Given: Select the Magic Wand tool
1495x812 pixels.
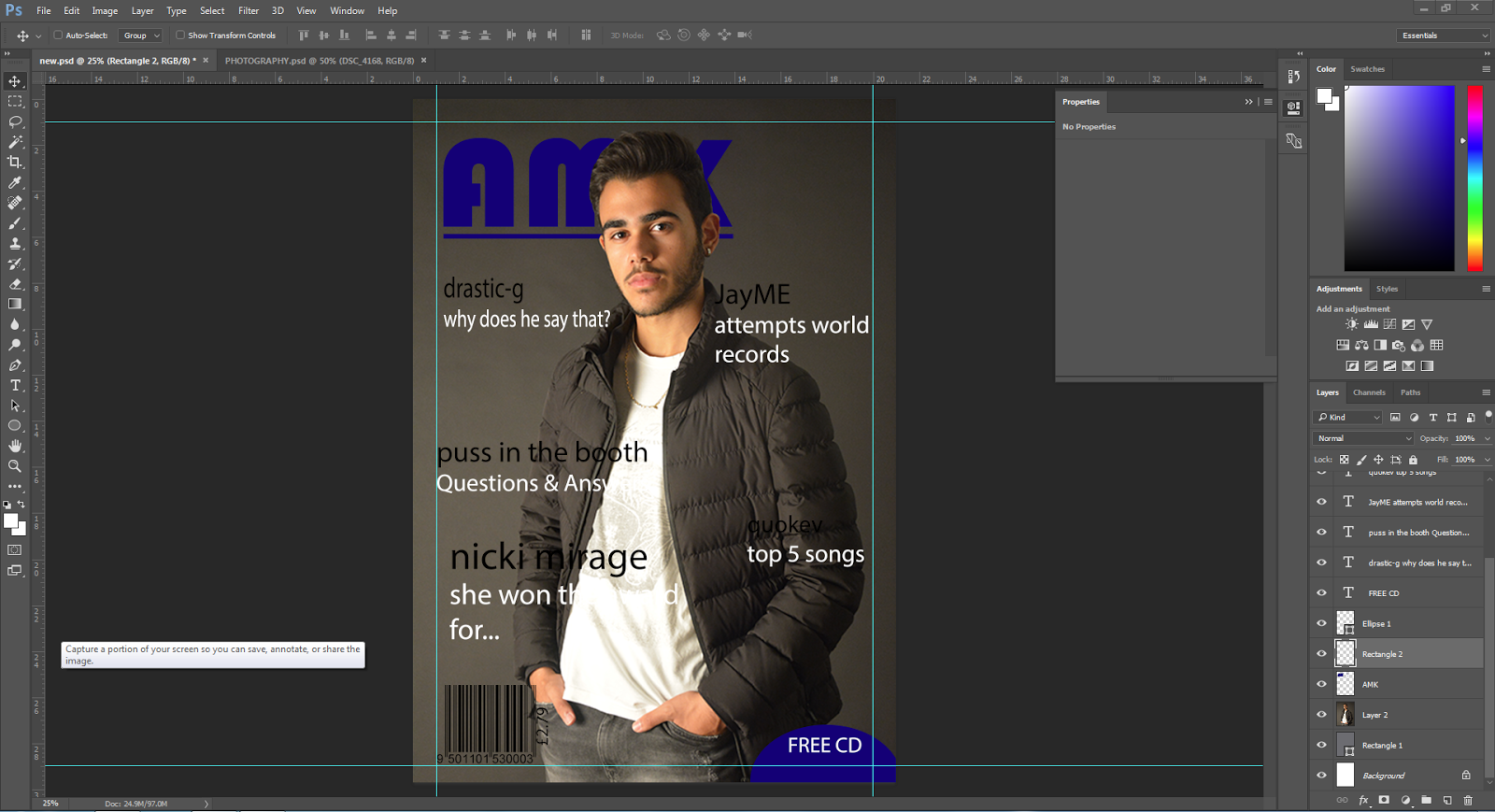Looking at the screenshot, I should coord(15,142).
